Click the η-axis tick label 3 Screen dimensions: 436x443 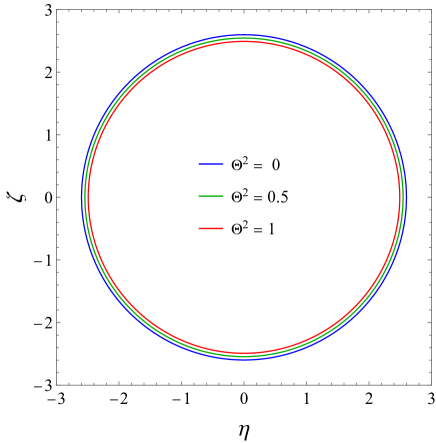tap(431, 399)
